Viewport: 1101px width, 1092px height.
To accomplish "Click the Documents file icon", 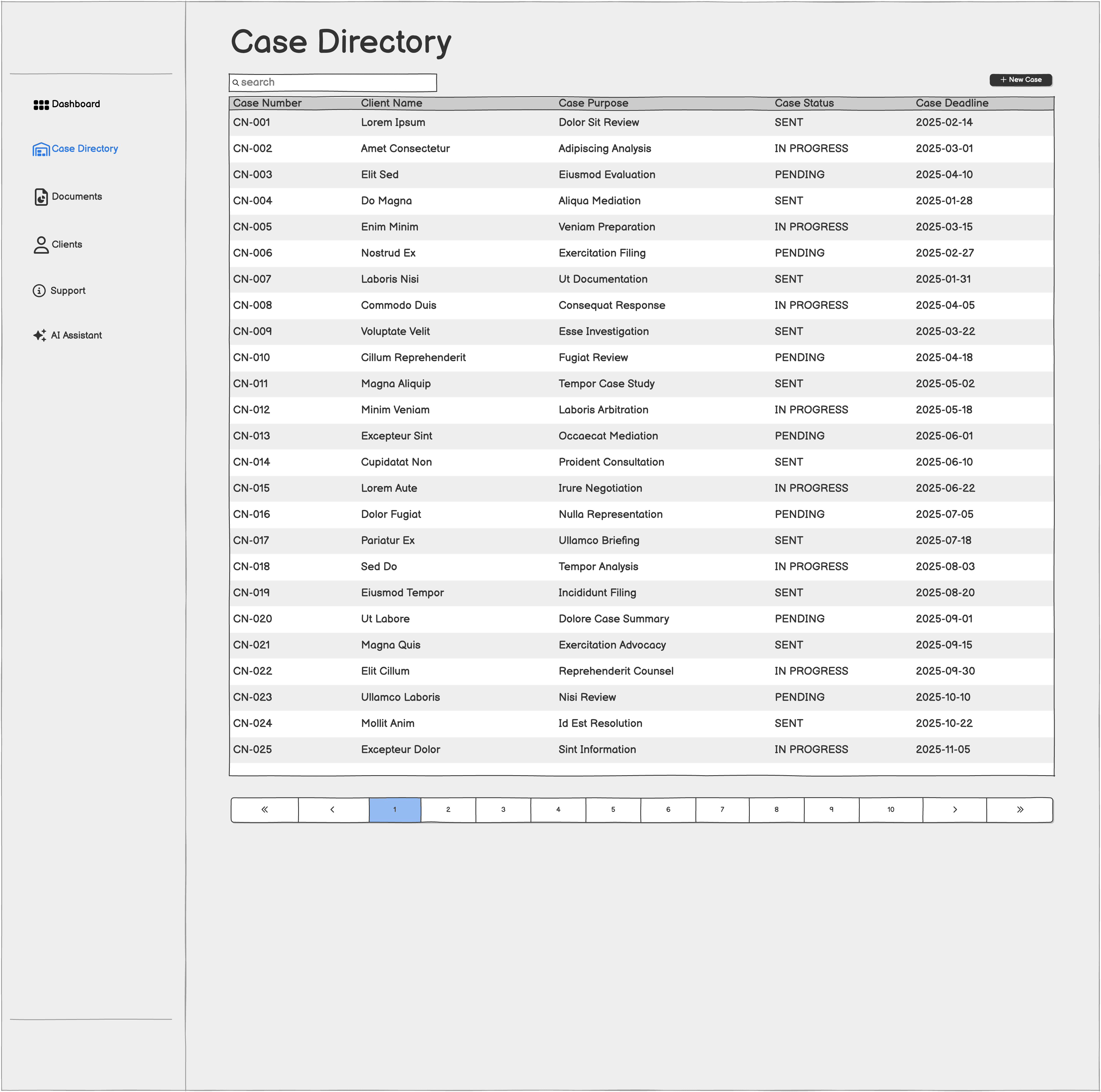I will 41,197.
